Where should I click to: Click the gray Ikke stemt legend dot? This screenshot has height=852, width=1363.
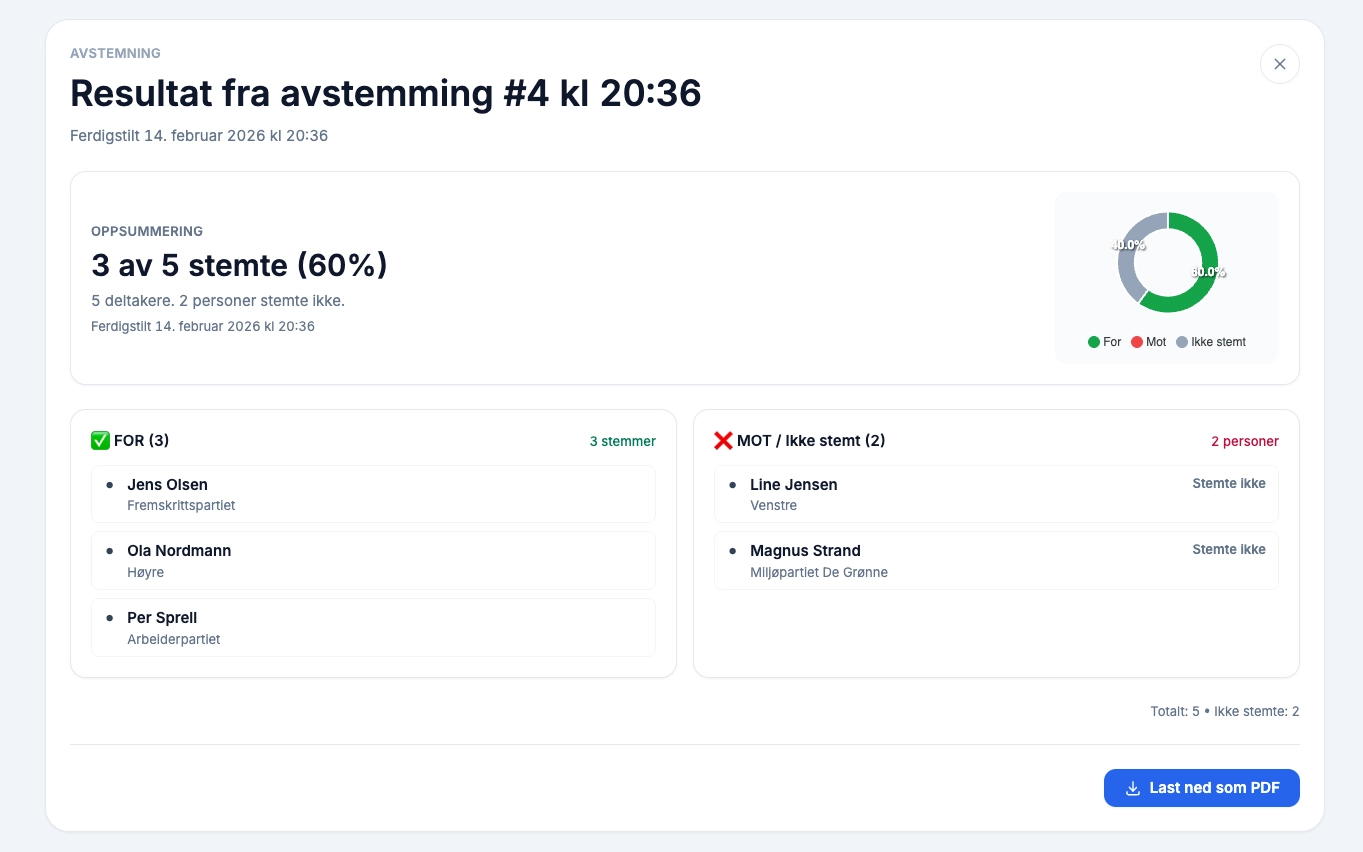click(x=1182, y=342)
